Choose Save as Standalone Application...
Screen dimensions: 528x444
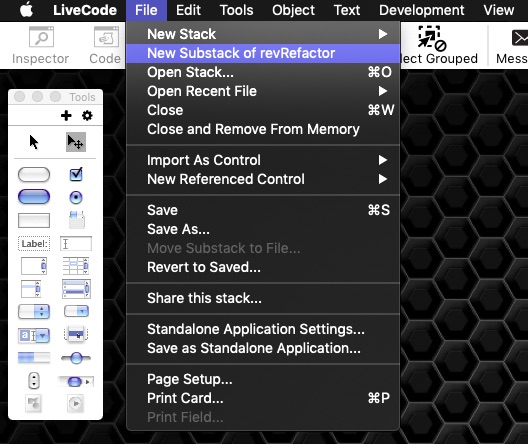point(263,348)
